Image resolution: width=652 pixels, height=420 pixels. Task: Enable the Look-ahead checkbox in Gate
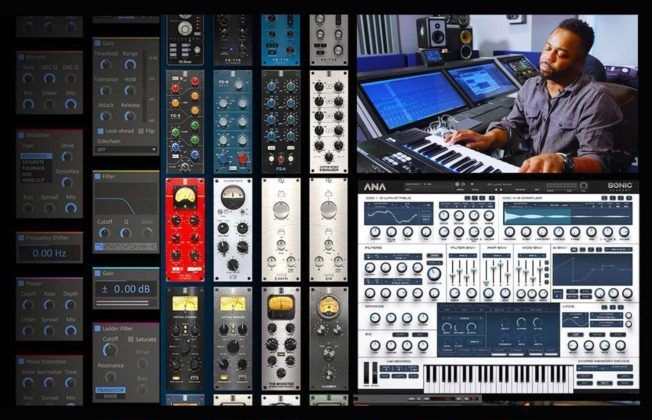click(x=100, y=131)
